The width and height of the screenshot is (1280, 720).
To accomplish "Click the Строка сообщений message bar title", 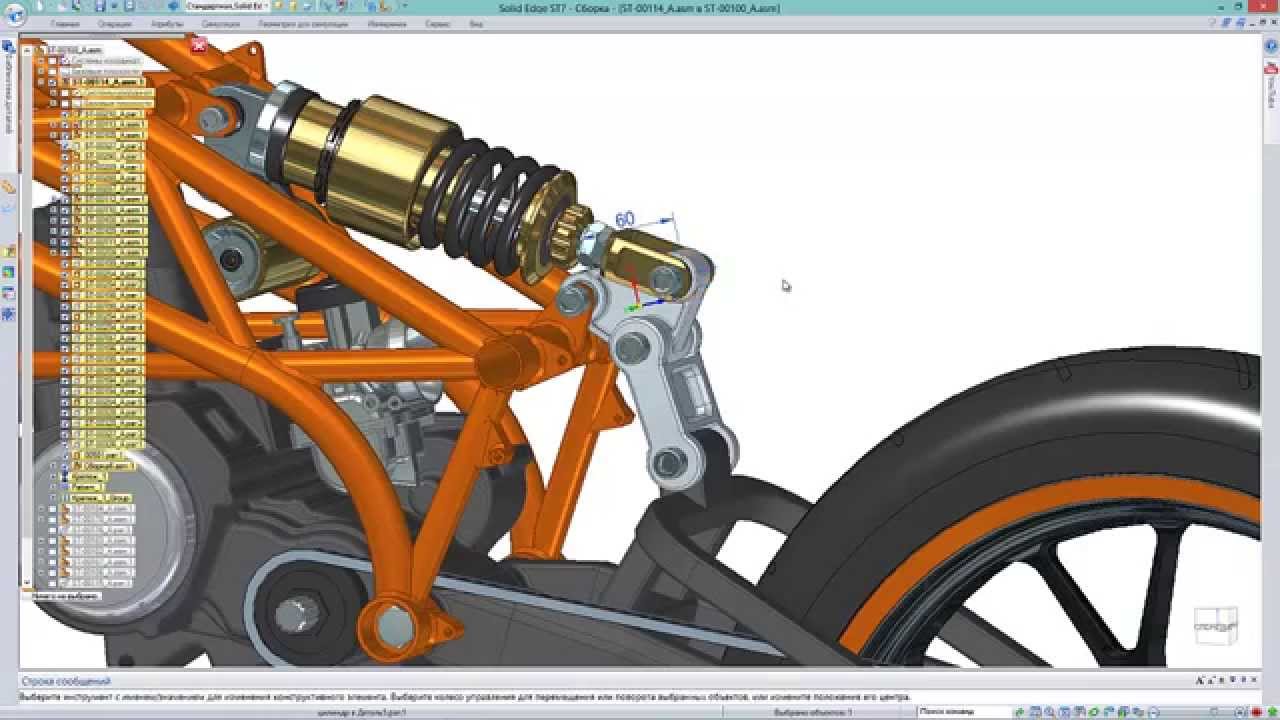I will tap(64, 681).
